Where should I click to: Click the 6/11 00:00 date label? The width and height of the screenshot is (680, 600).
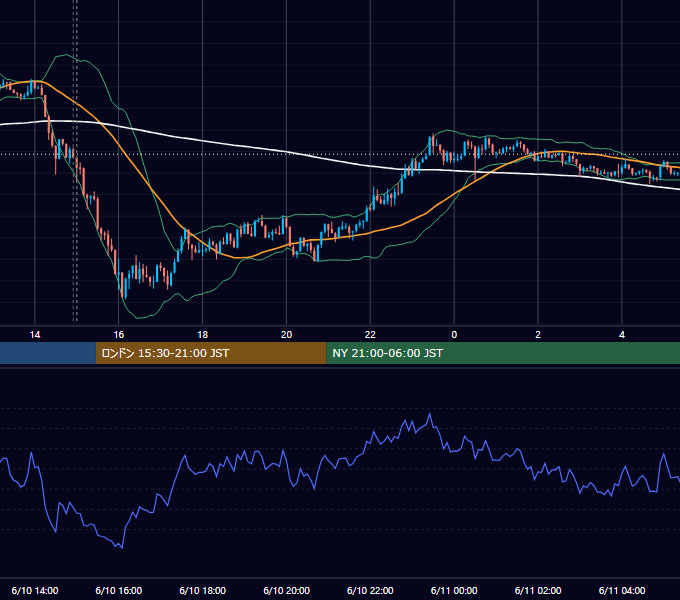point(454,590)
